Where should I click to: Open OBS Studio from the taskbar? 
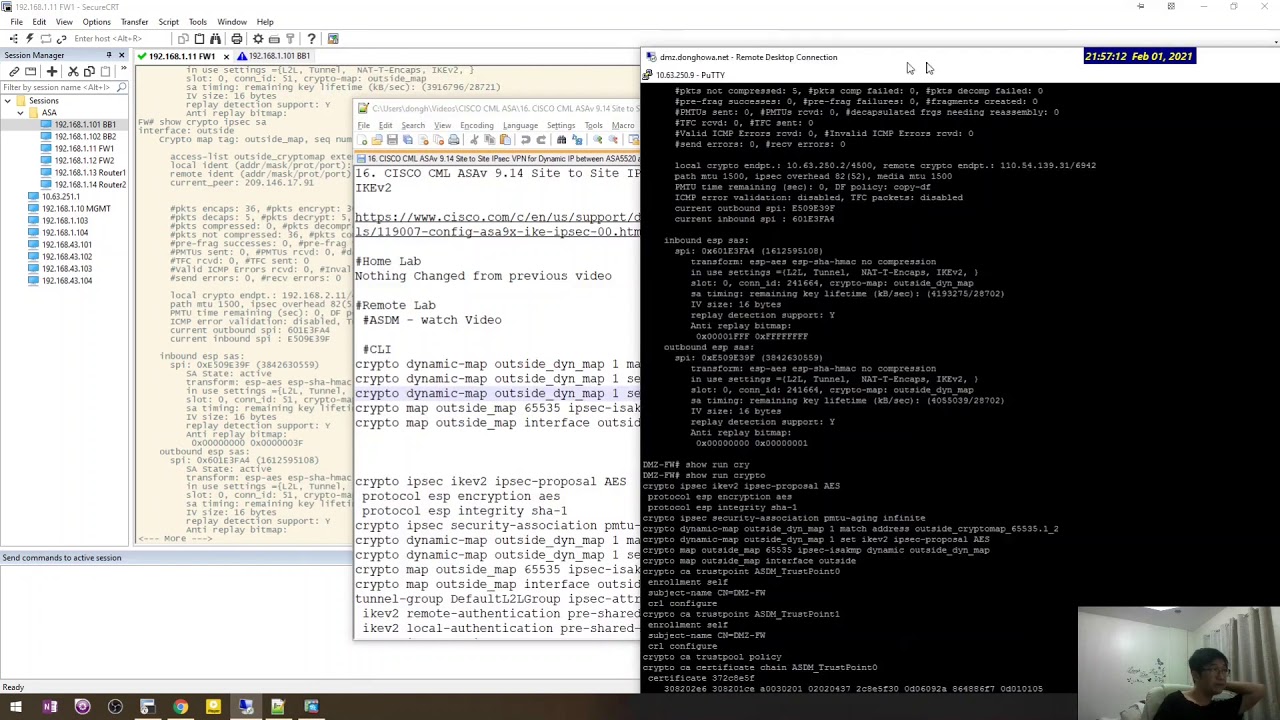115,708
